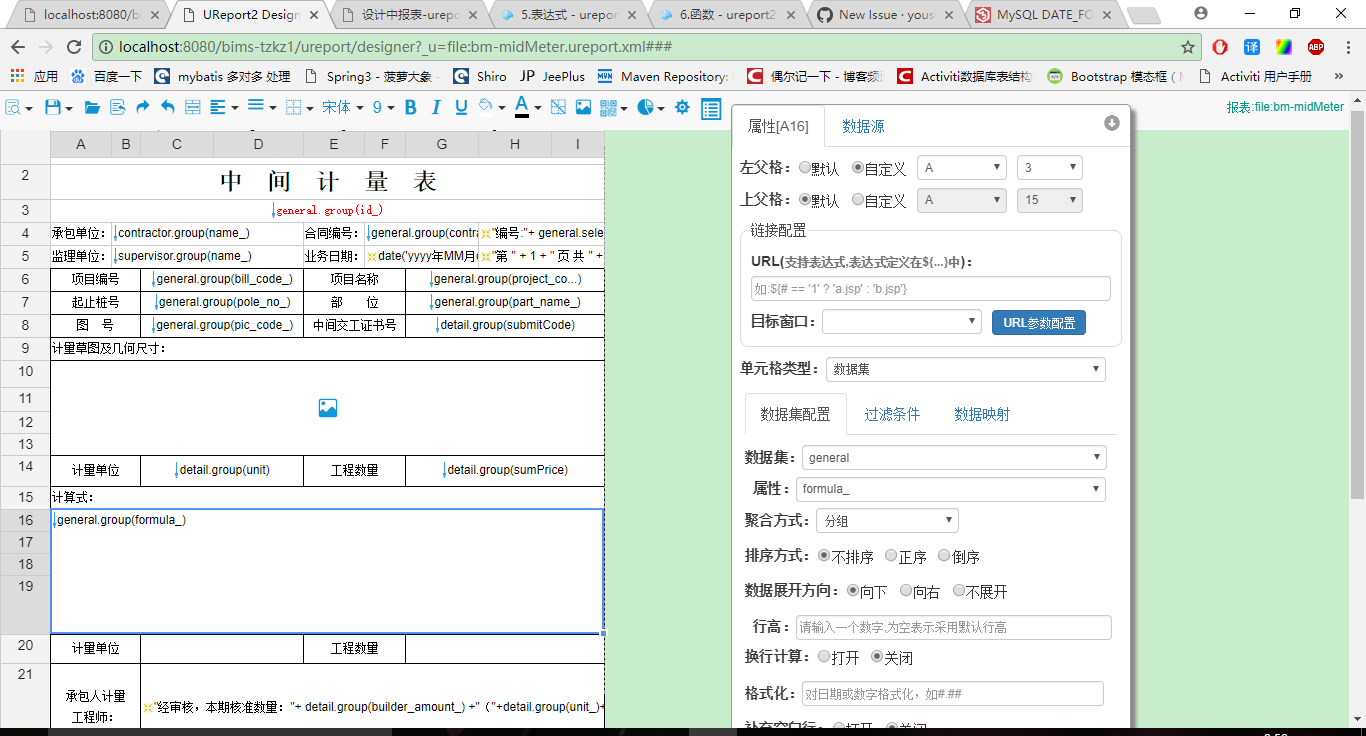Set expansion direction to 向右
Screen dimensions: 1366x736
click(x=906, y=590)
